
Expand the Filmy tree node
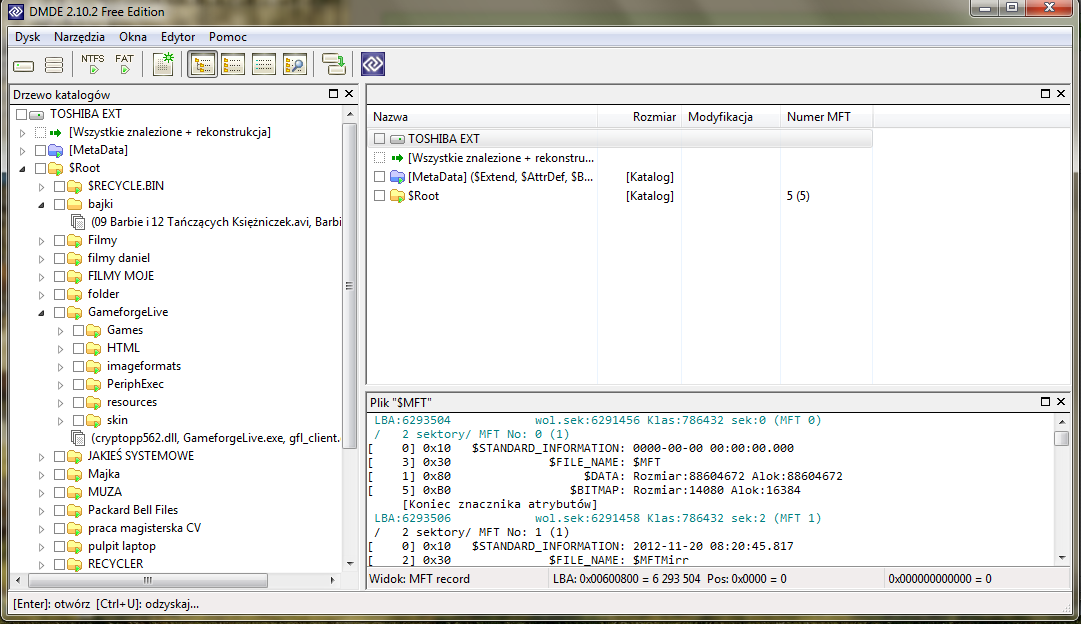[41, 241]
